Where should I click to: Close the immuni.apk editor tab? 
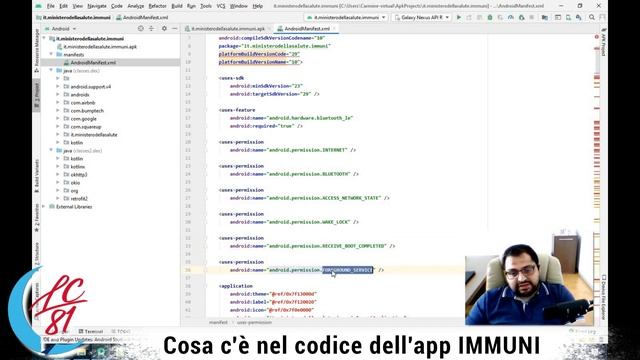click(x=269, y=29)
